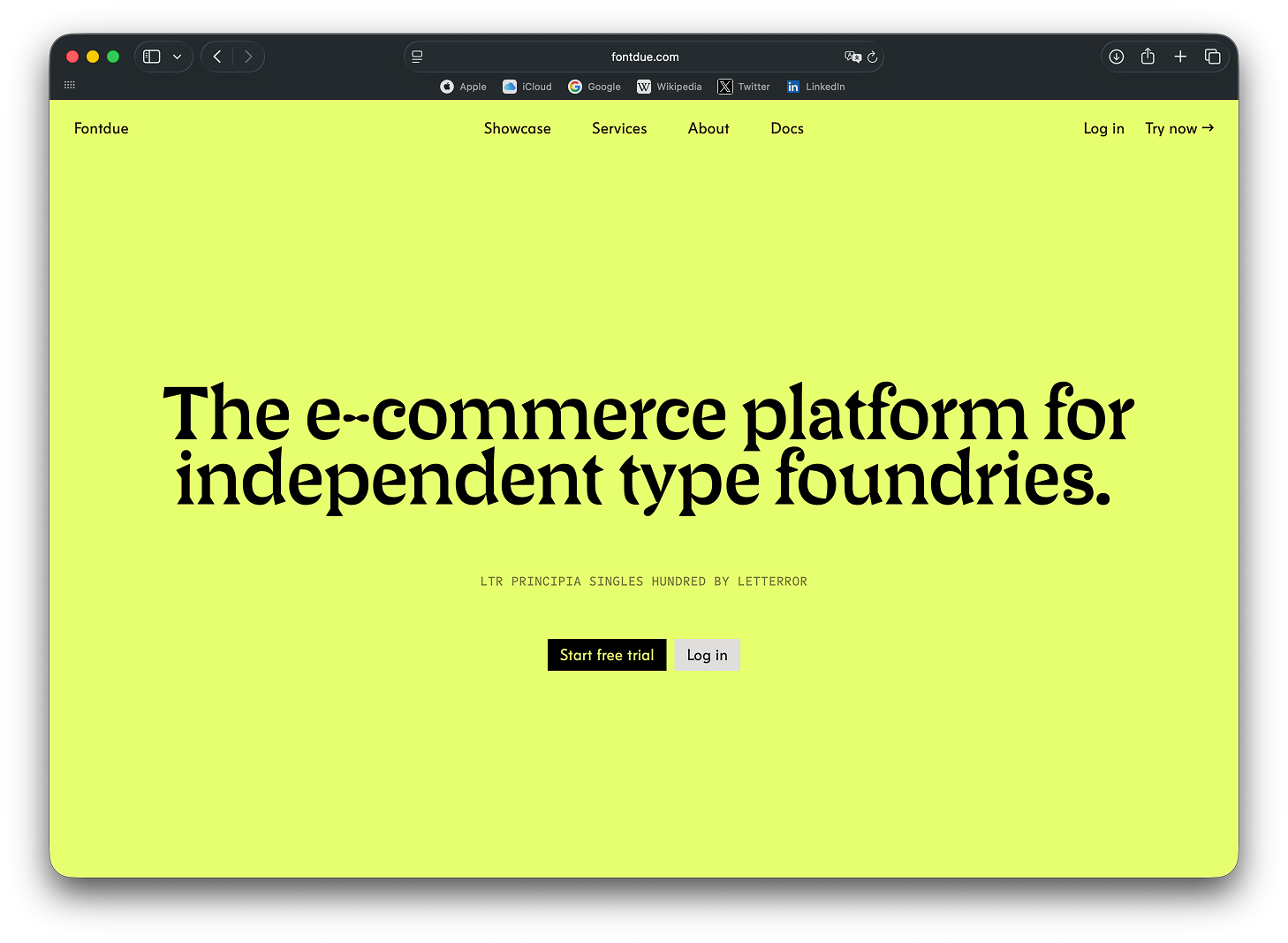The height and width of the screenshot is (943, 1288).
Task: Open the iCloud bookmark
Action: (527, 87)
